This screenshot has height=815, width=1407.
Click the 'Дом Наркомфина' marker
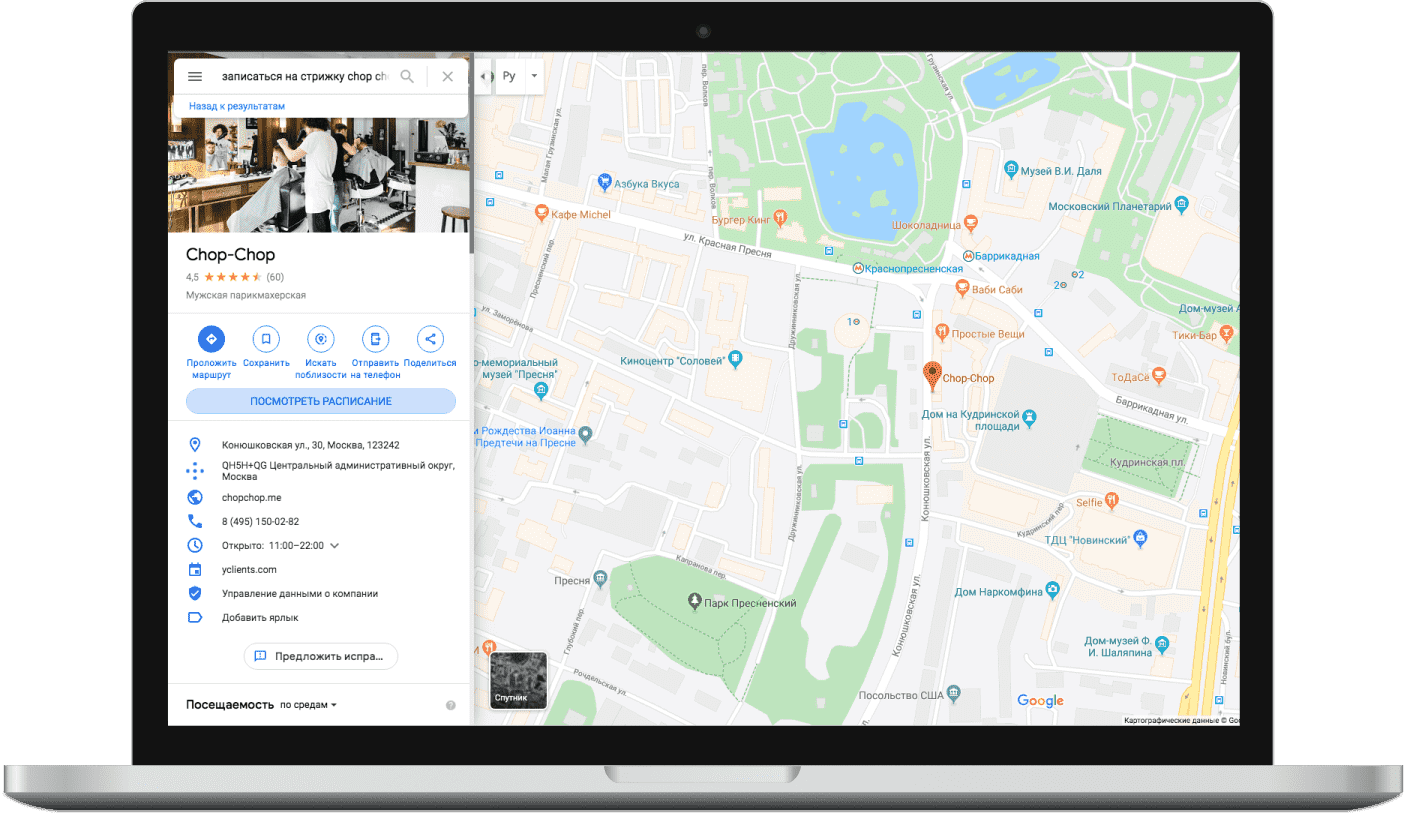pyautogui.click(x=1051, y=591)
